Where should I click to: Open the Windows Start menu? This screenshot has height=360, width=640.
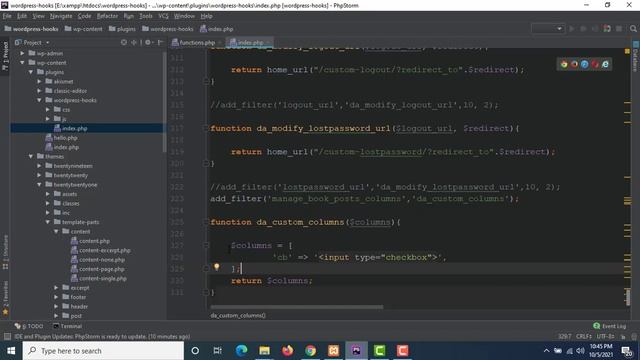point(11,351)
